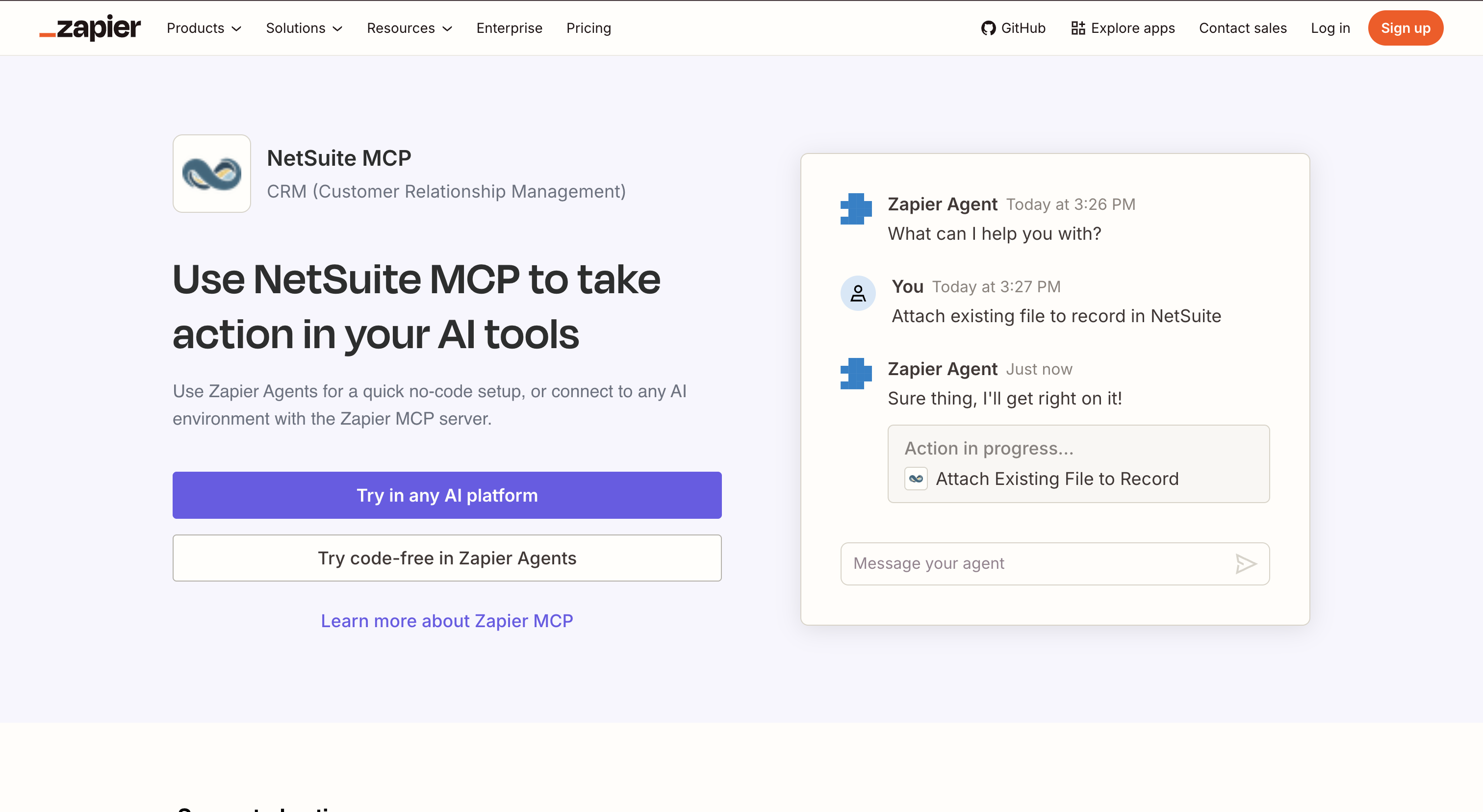The height and width of the screenshot is (812, 1483).
Task: Focus the Message your agent field
Action: pos(1055,563)
